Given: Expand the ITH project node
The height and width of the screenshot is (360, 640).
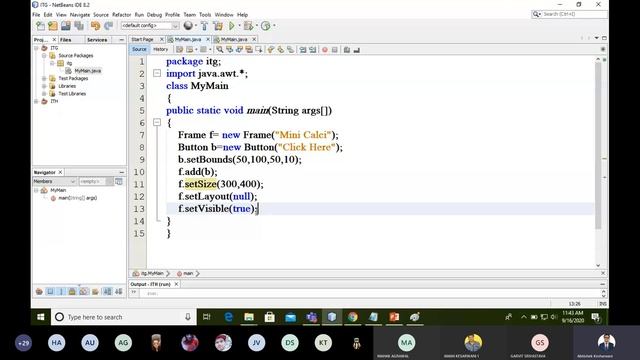Looking at the screenshot, I should point(36,101).
